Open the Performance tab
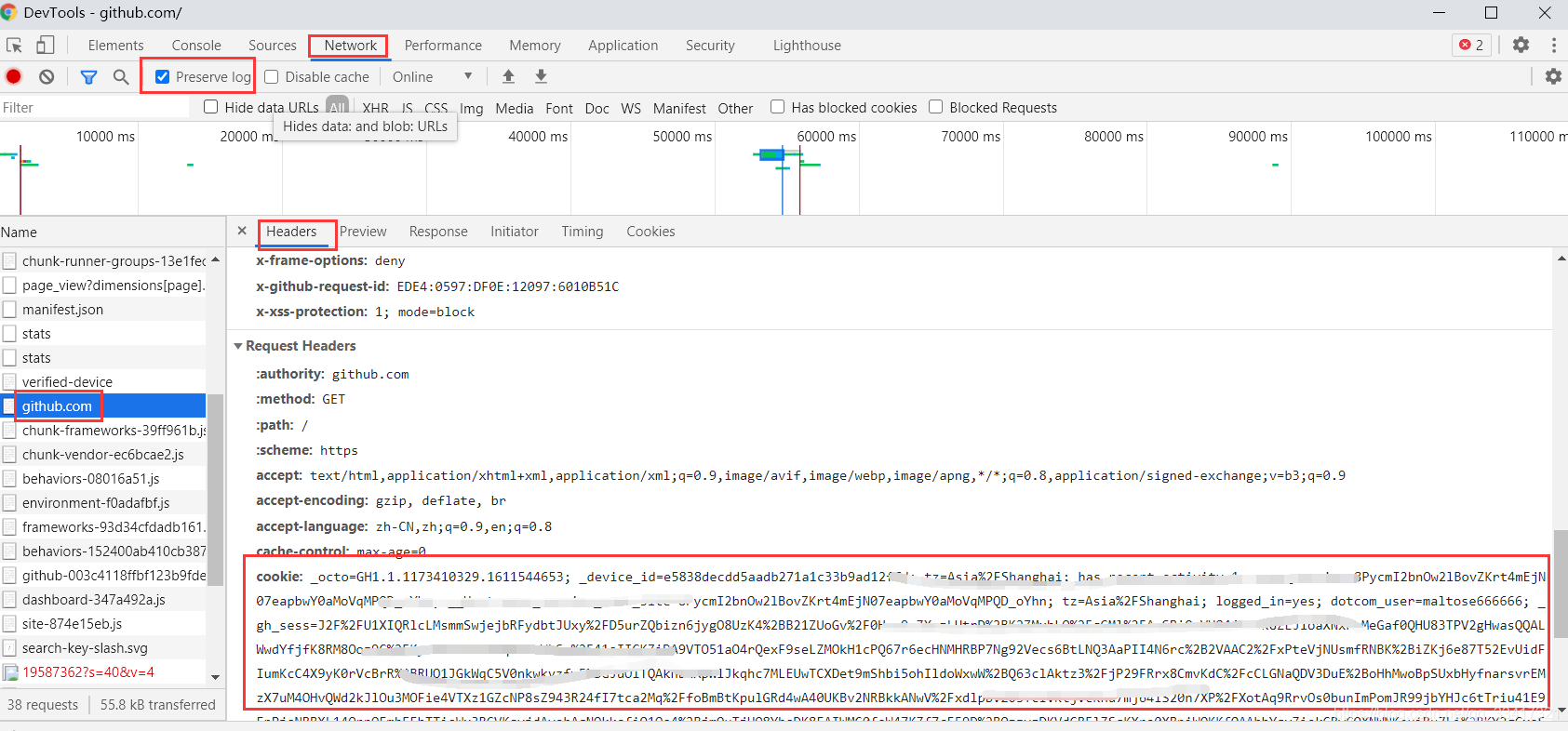1568x731 pixels. point(443,45)
